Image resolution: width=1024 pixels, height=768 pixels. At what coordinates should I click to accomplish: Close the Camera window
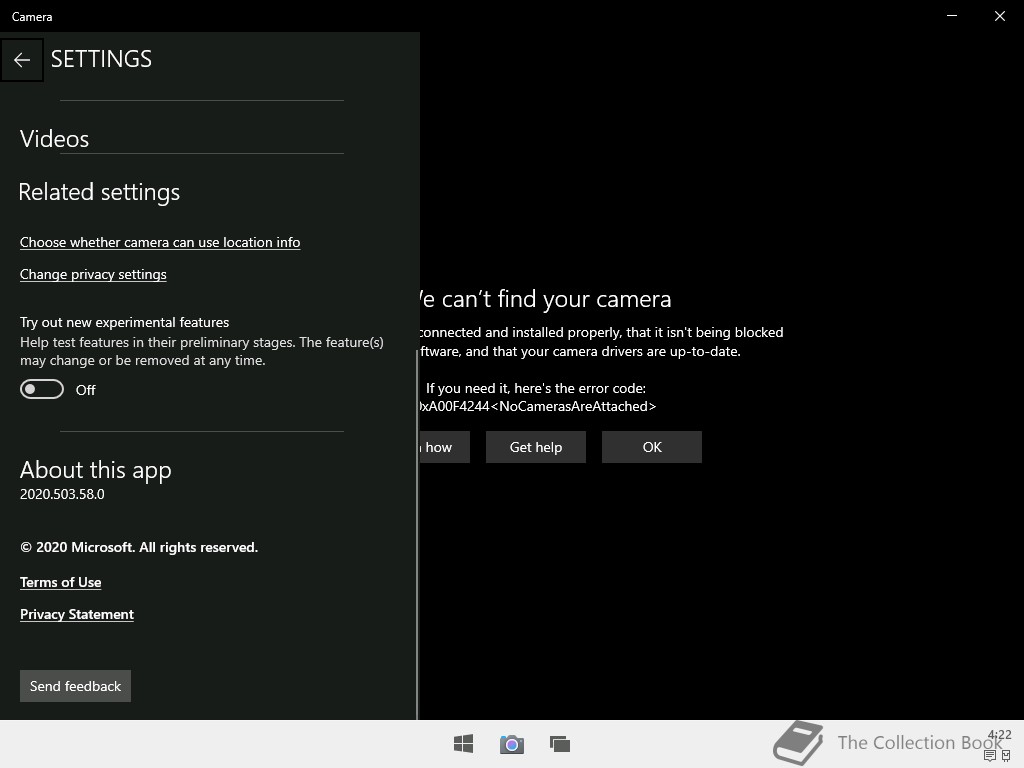pyautogui.click(x=1000, y=16)
